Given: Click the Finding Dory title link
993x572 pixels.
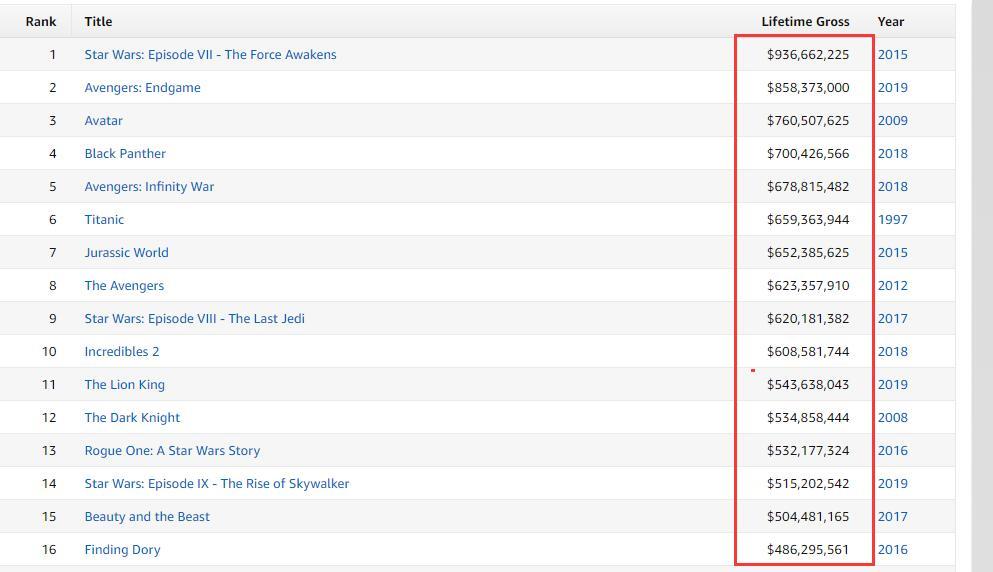Looking at the screenshot, I should [122, 549].
